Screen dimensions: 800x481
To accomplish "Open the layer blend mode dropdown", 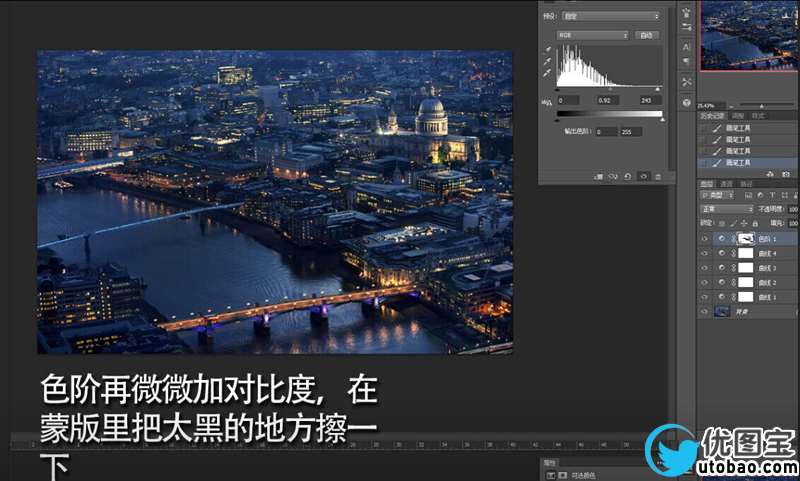I will (724, 209).
